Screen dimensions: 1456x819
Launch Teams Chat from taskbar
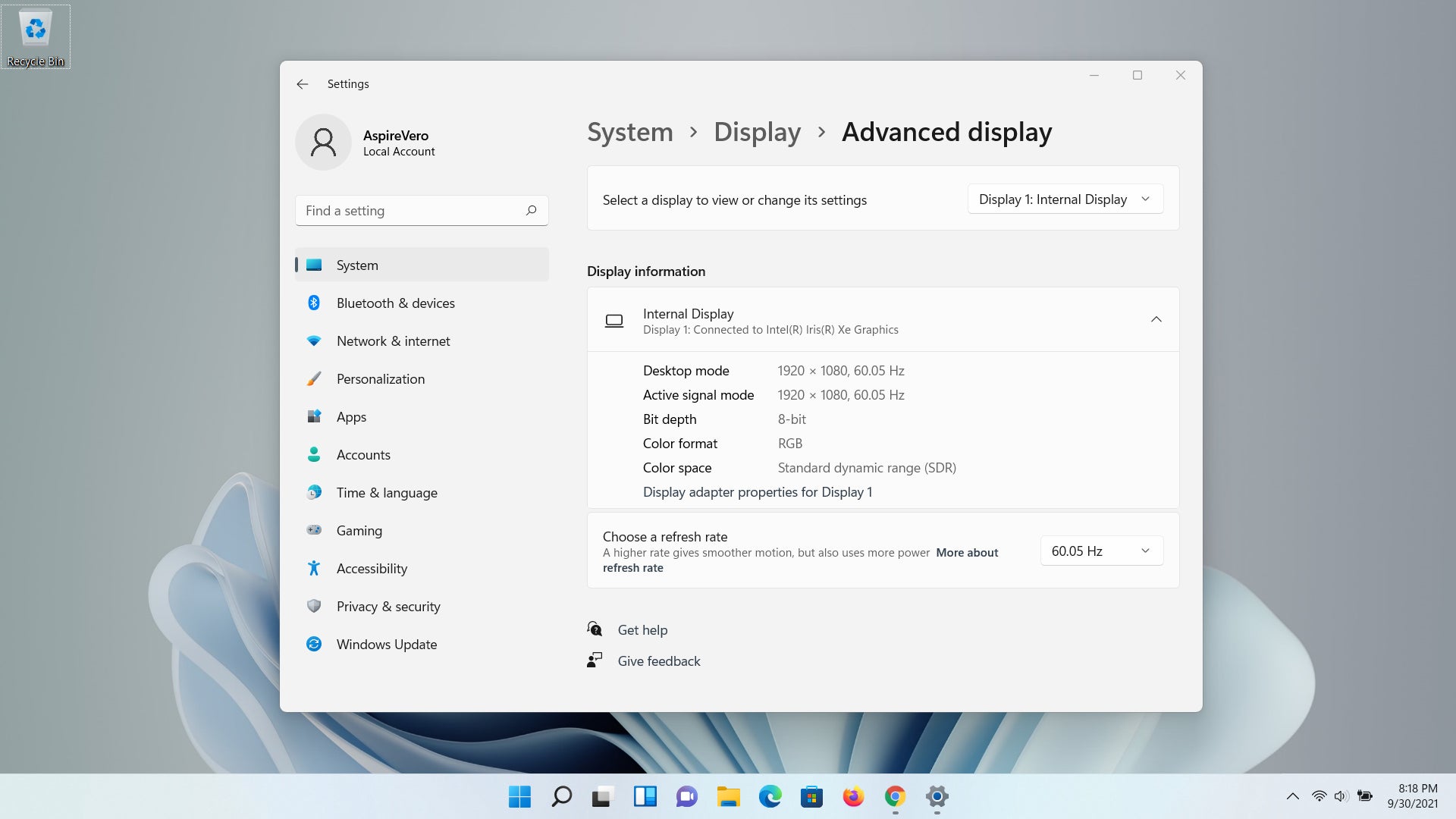coord(687,796)
